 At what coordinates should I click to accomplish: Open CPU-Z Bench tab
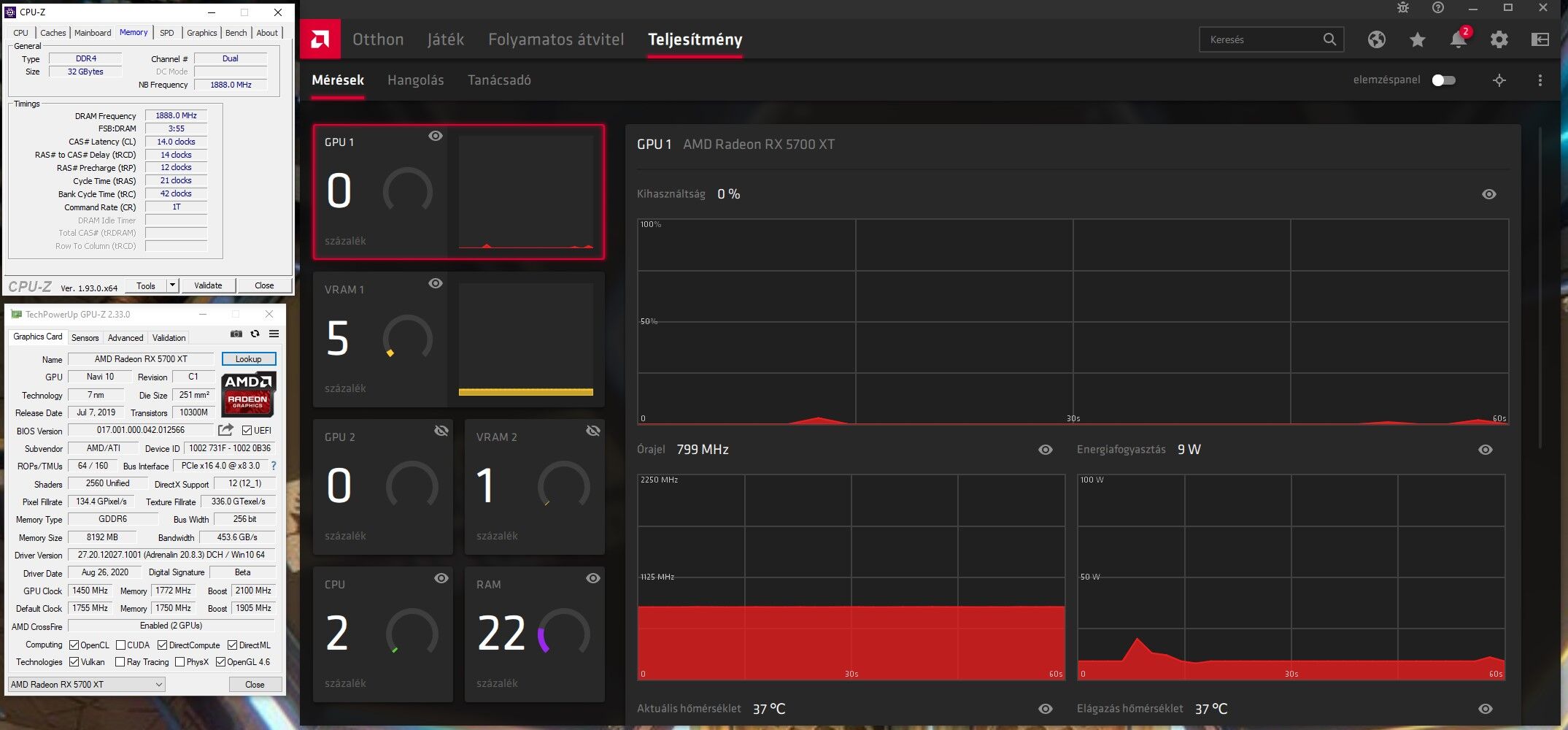point(236,33)
